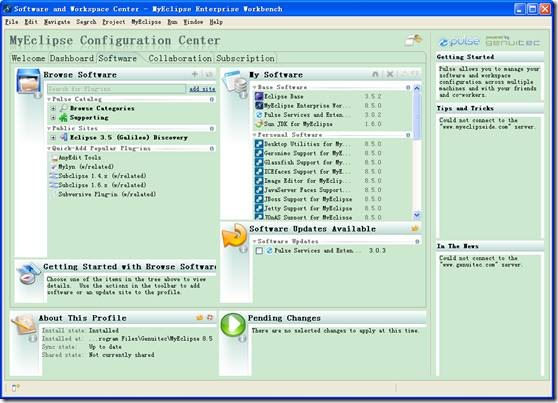Viewport: 558px width, 403px height.
Task: Click the About This Profile notepad icon
Action: coord(24,325)
